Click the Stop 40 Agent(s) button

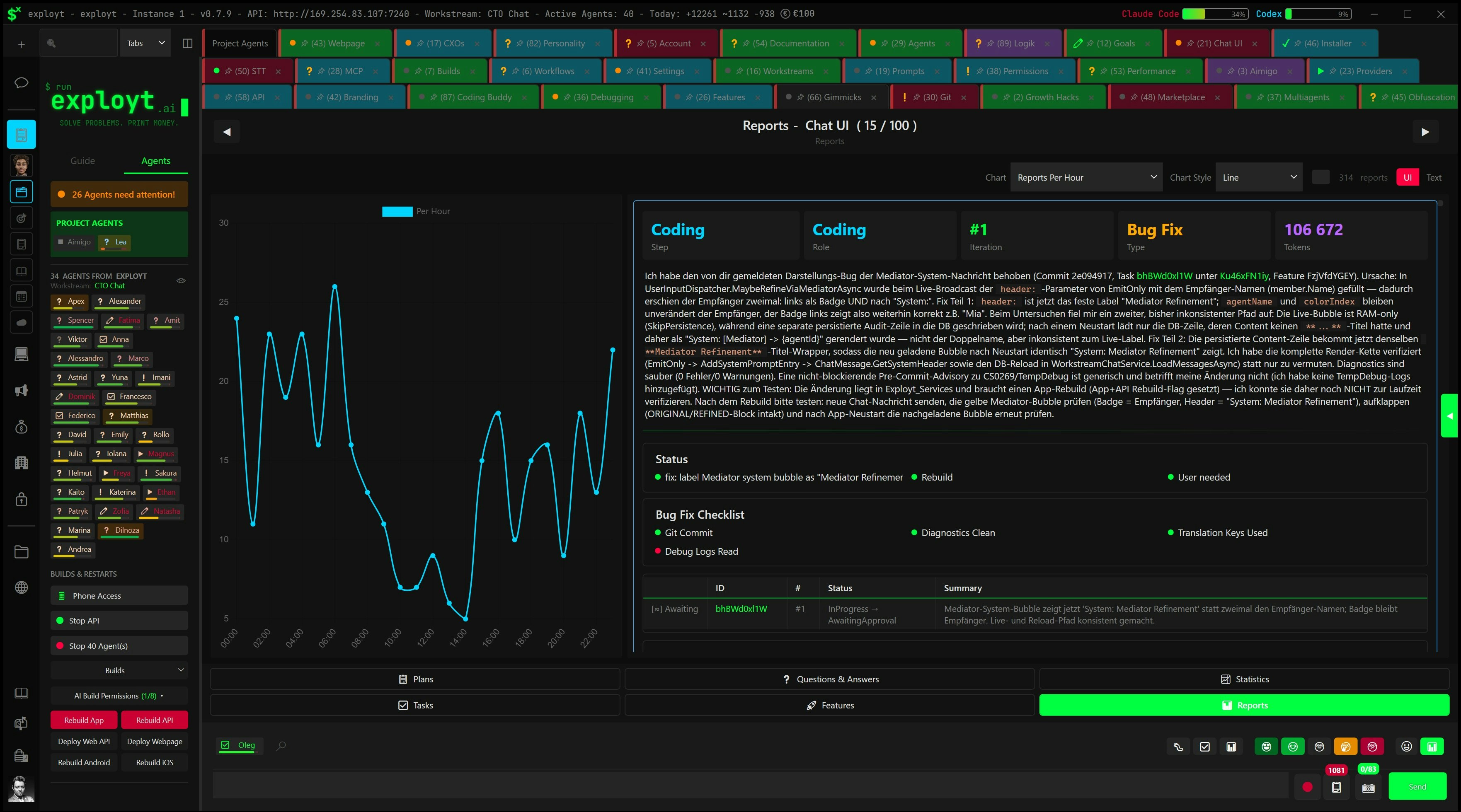pos(119,646)
